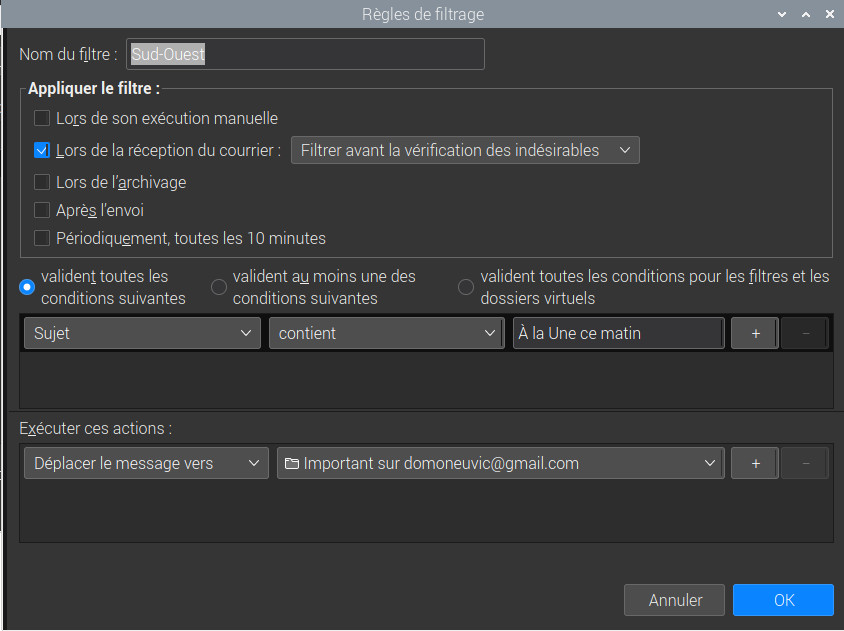
Task: Select 'valident au moins une des conditions'
Action: click(x=219, y=287)
